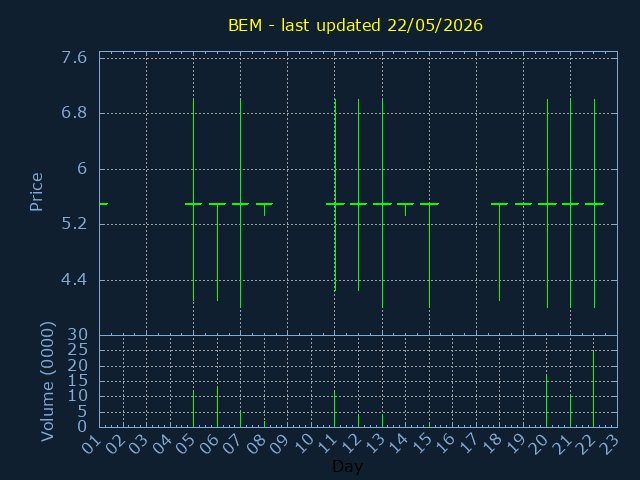Click price axis tick labeled 6

pos(82,168)
